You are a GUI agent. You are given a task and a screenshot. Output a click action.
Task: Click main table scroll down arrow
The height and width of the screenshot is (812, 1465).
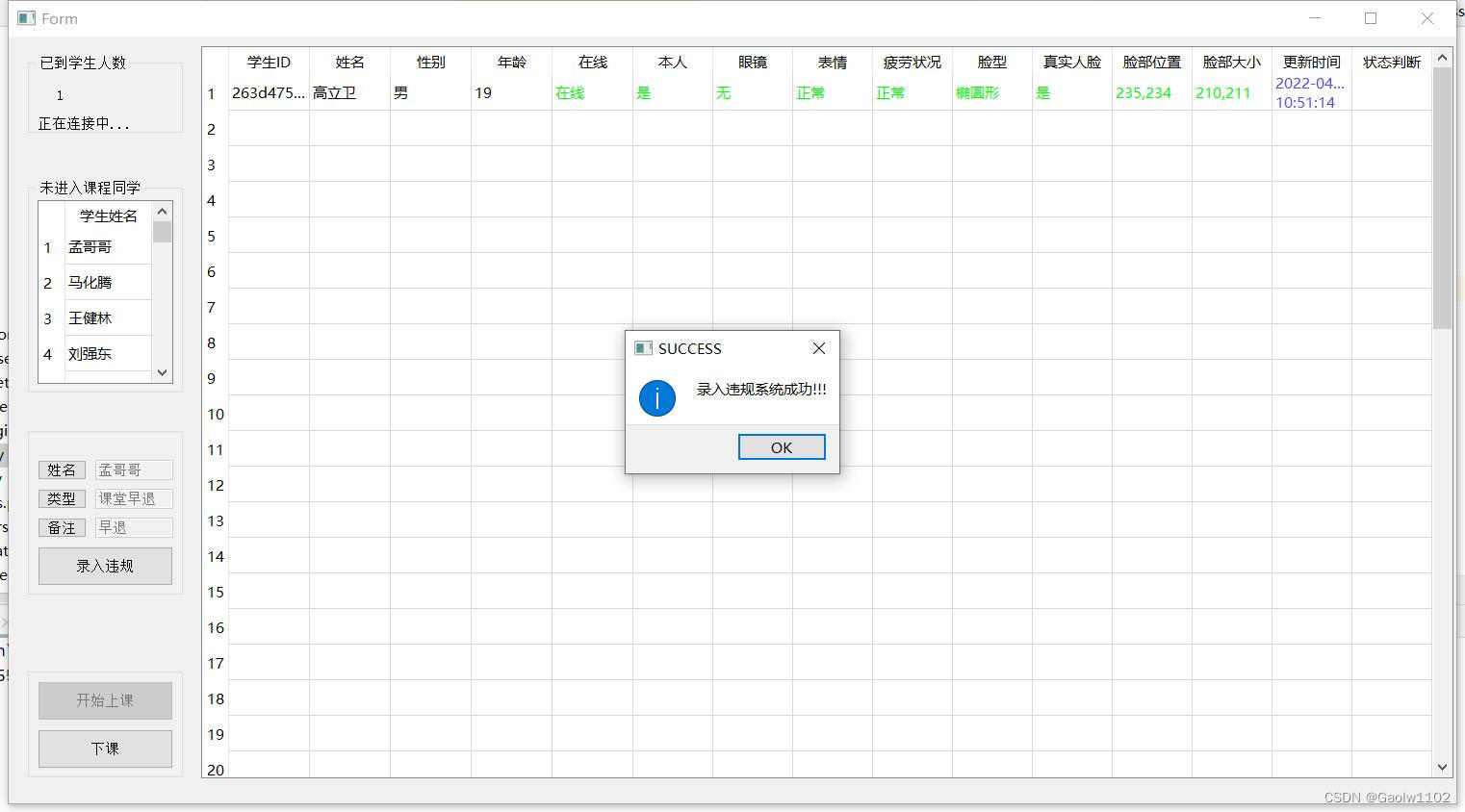1442,767
